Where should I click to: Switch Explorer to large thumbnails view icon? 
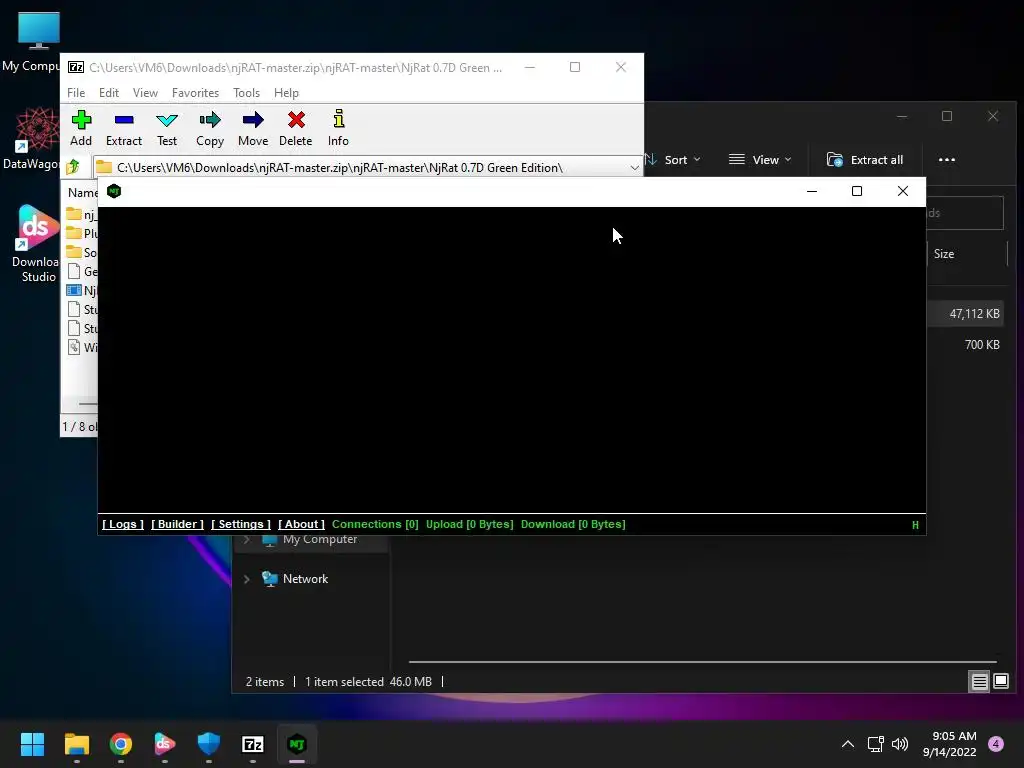click(1001, 682)
